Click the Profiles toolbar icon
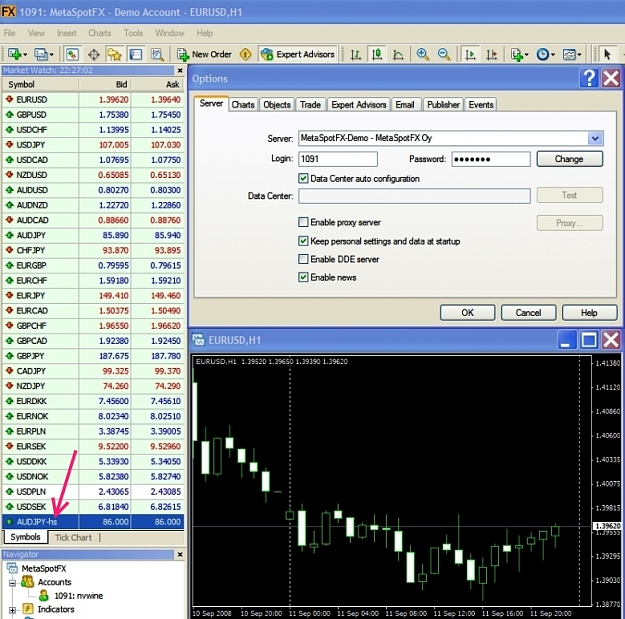 (41, 54)
